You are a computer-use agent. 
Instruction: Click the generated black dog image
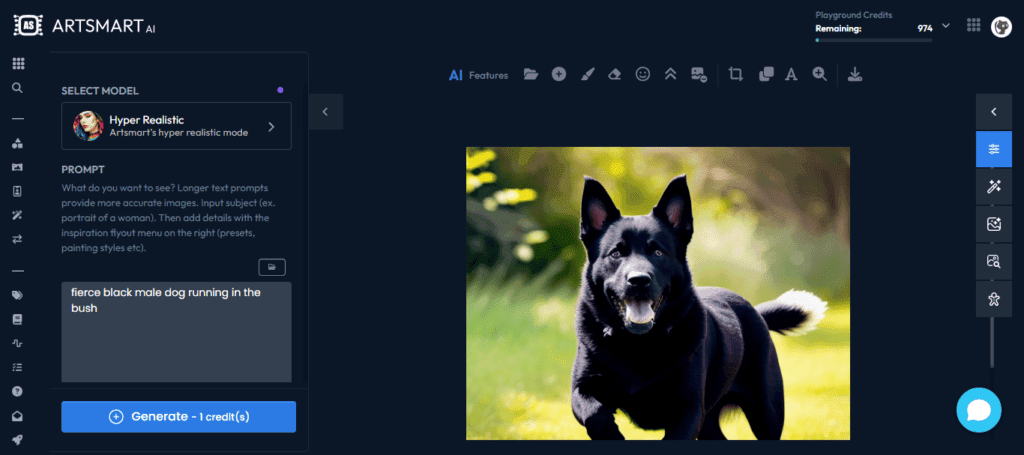coord(658,293)
